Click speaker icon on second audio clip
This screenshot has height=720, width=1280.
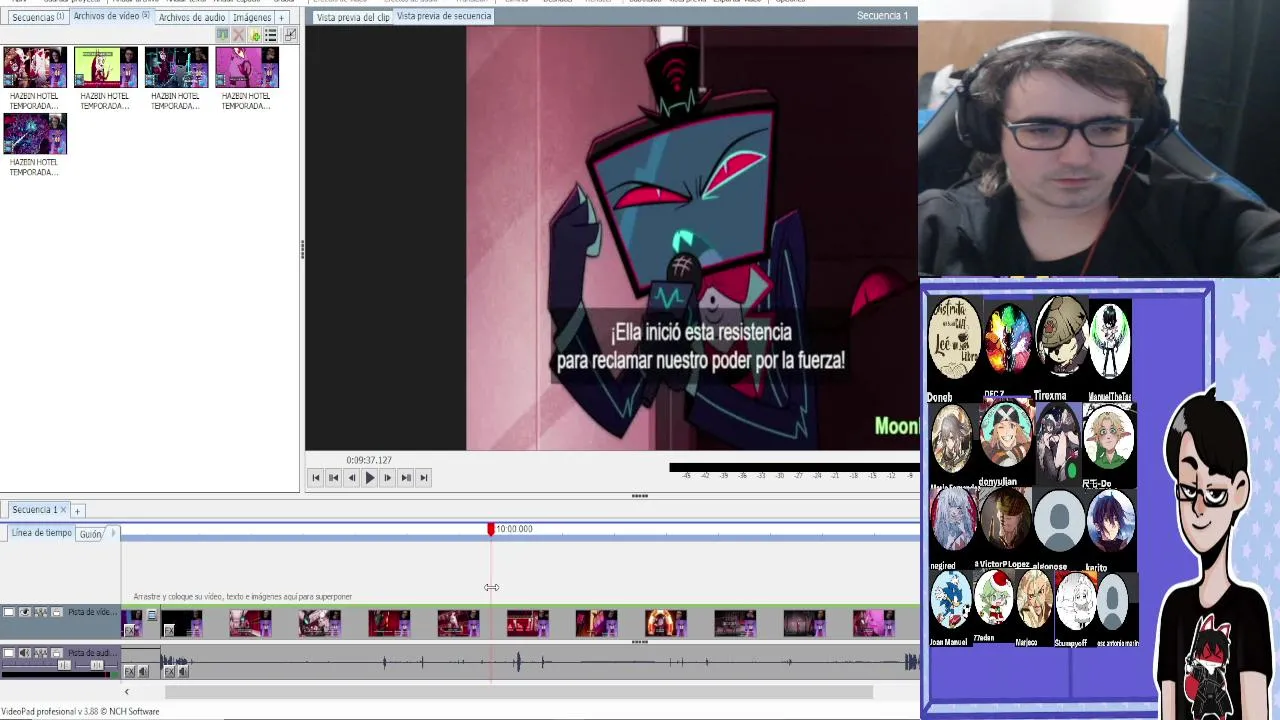click(x=183, y=671)
